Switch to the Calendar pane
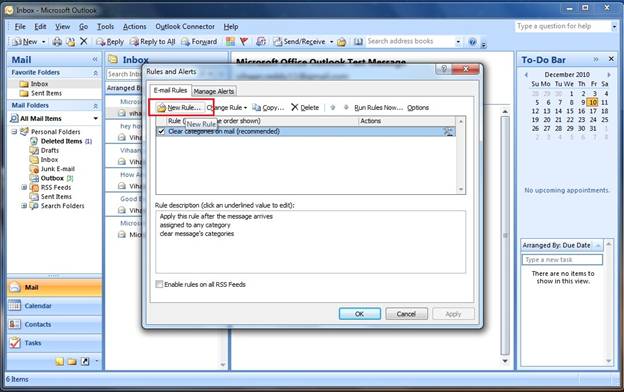The height and width of the screenshot is (392, 624). 55,306
